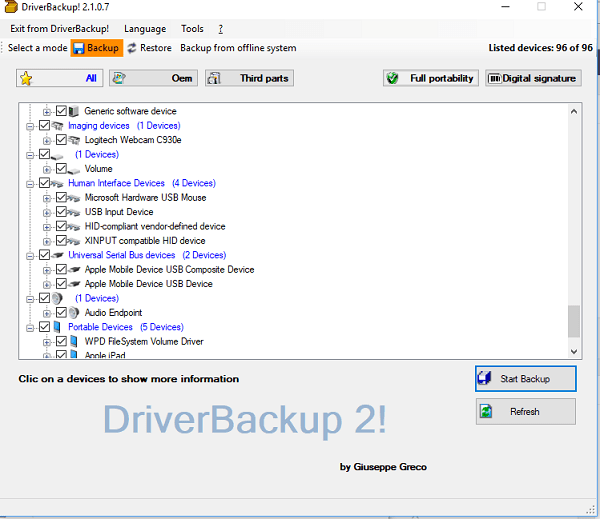Screen dimensions: 600x519
Task: Click the Universal Serial Bus devices icon
Action: point(57,255)
